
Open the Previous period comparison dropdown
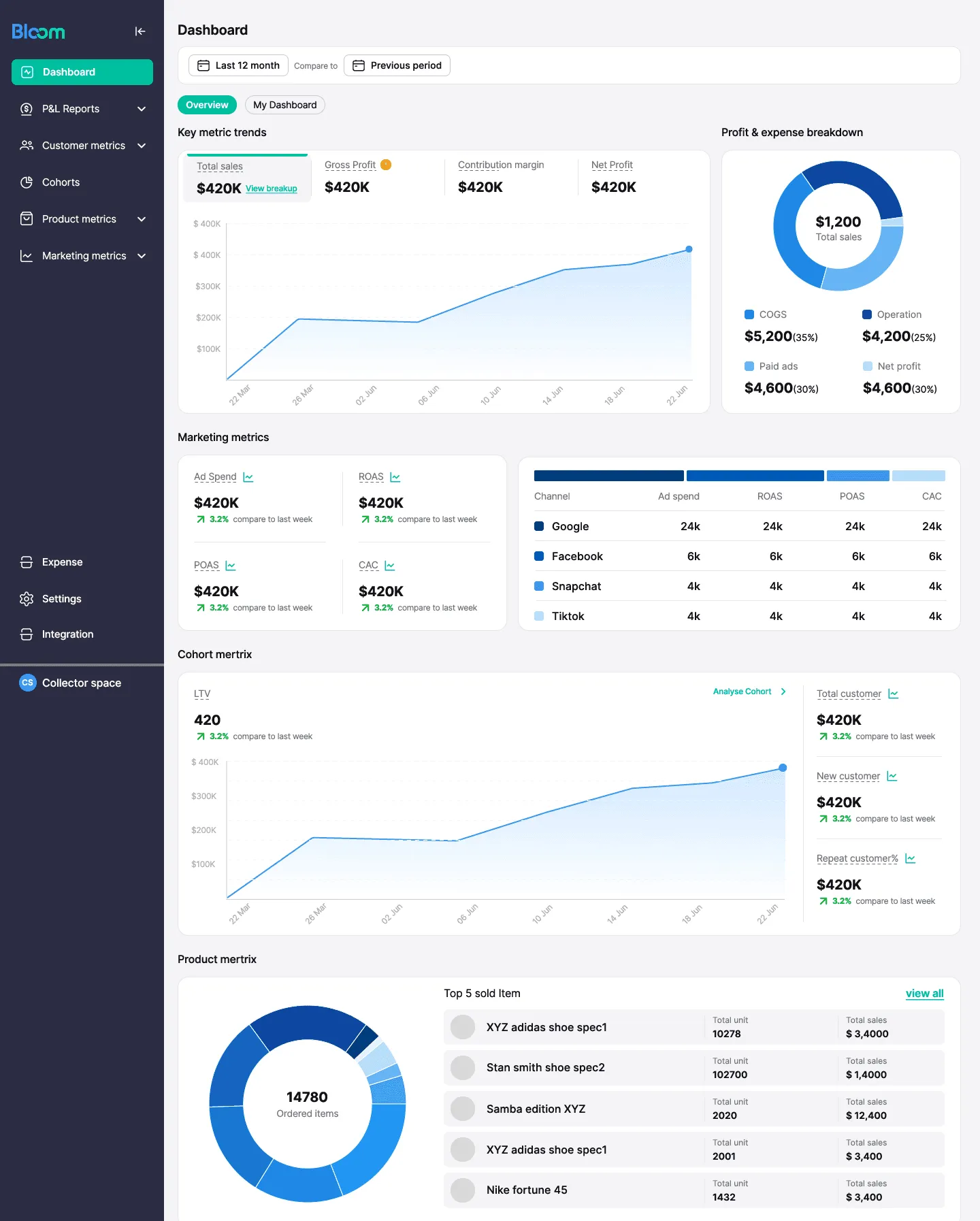point(397,65)
